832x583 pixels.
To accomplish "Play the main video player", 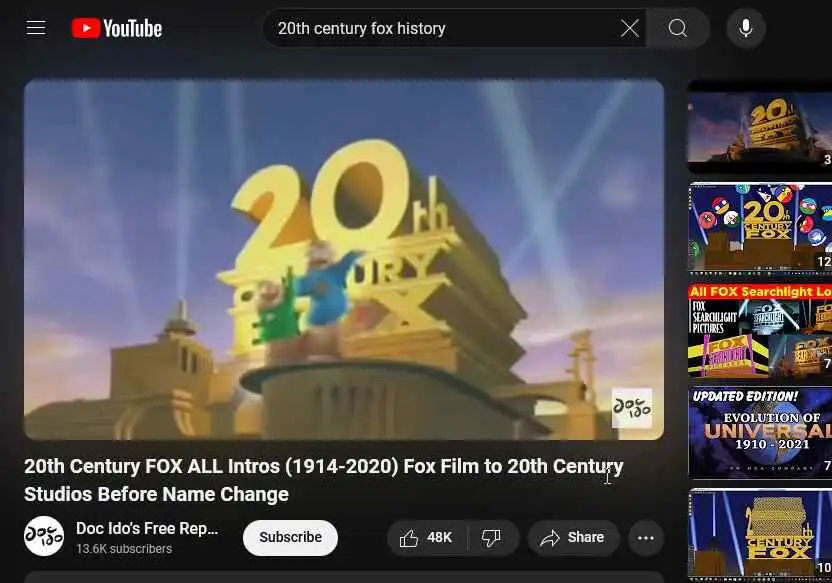I will coord(344,259).
